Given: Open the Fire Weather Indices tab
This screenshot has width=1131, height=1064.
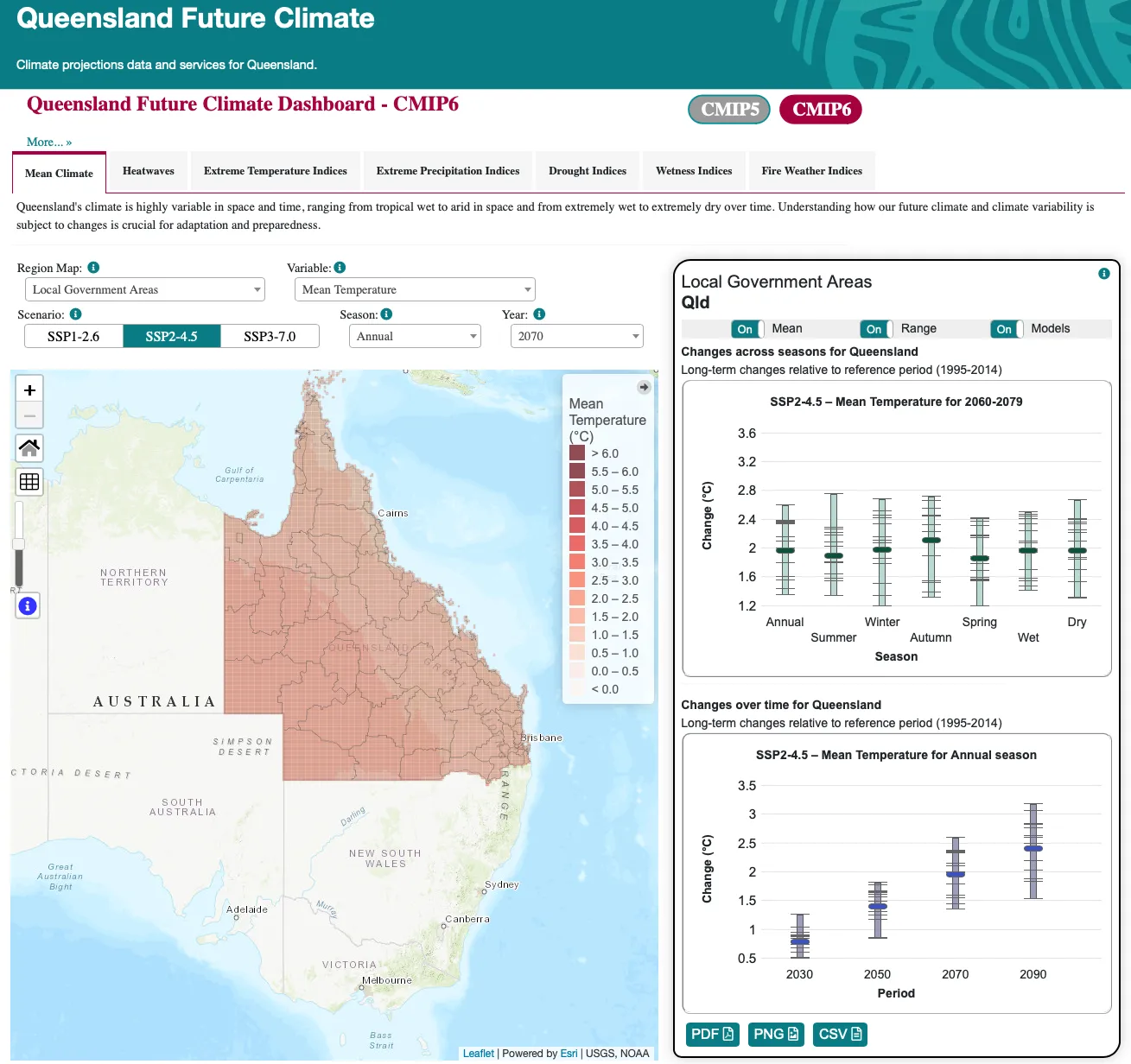Looking at the screenshot, I should coord(811,171).
